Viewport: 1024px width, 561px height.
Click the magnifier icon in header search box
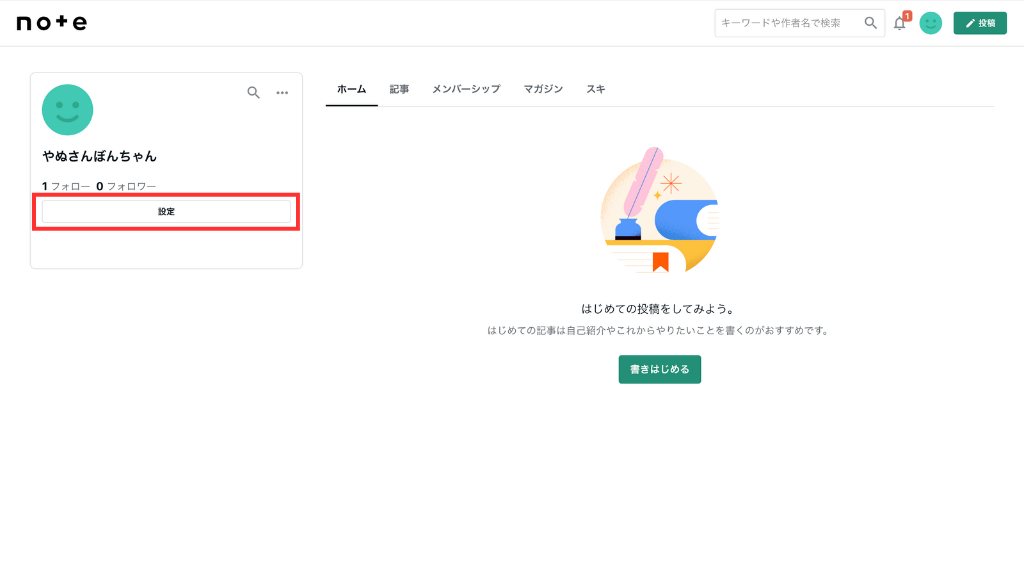[x=871, y=23]
